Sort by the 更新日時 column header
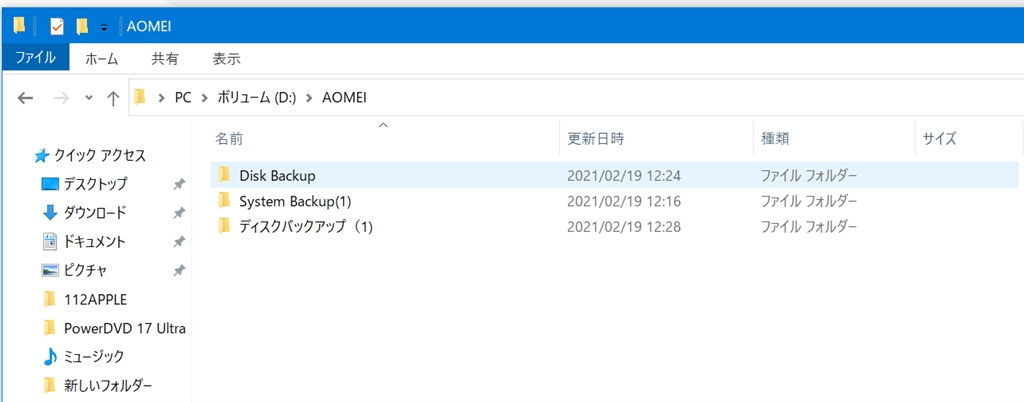This screenshot has width=1024, height=402. click(596, 138)
